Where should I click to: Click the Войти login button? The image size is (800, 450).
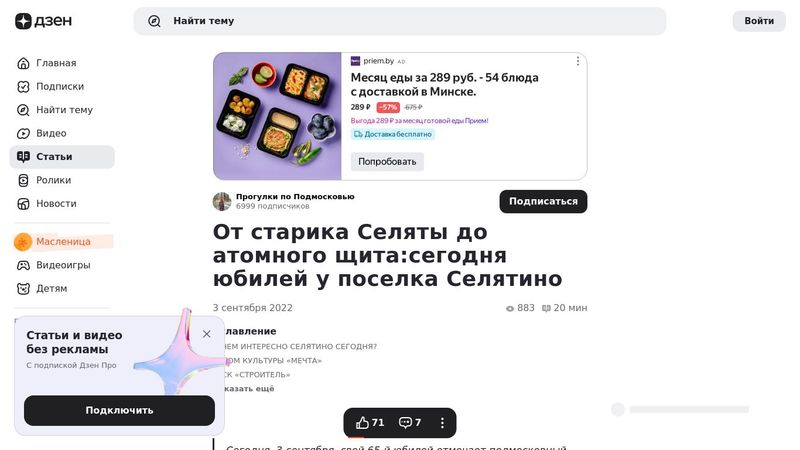click(x=759, y=21)
